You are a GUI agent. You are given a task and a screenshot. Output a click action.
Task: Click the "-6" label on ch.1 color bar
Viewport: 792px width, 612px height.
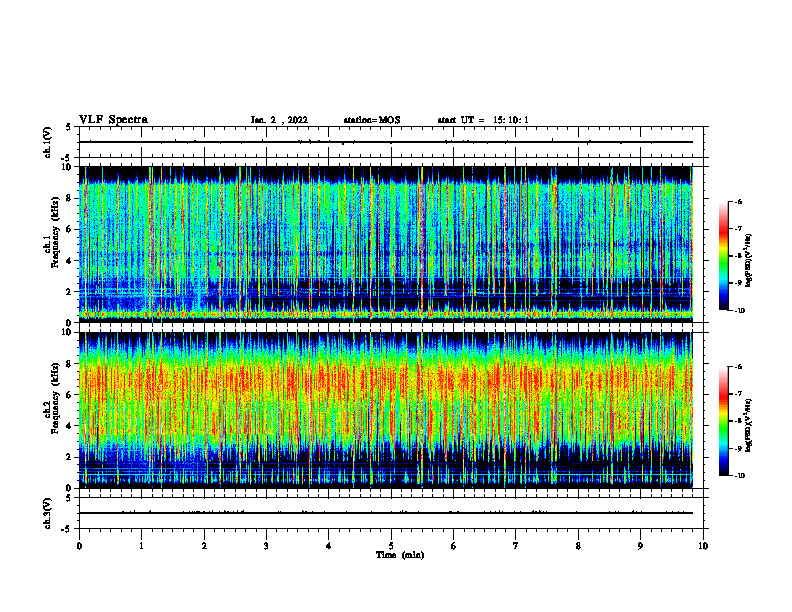tap(739, 201)
